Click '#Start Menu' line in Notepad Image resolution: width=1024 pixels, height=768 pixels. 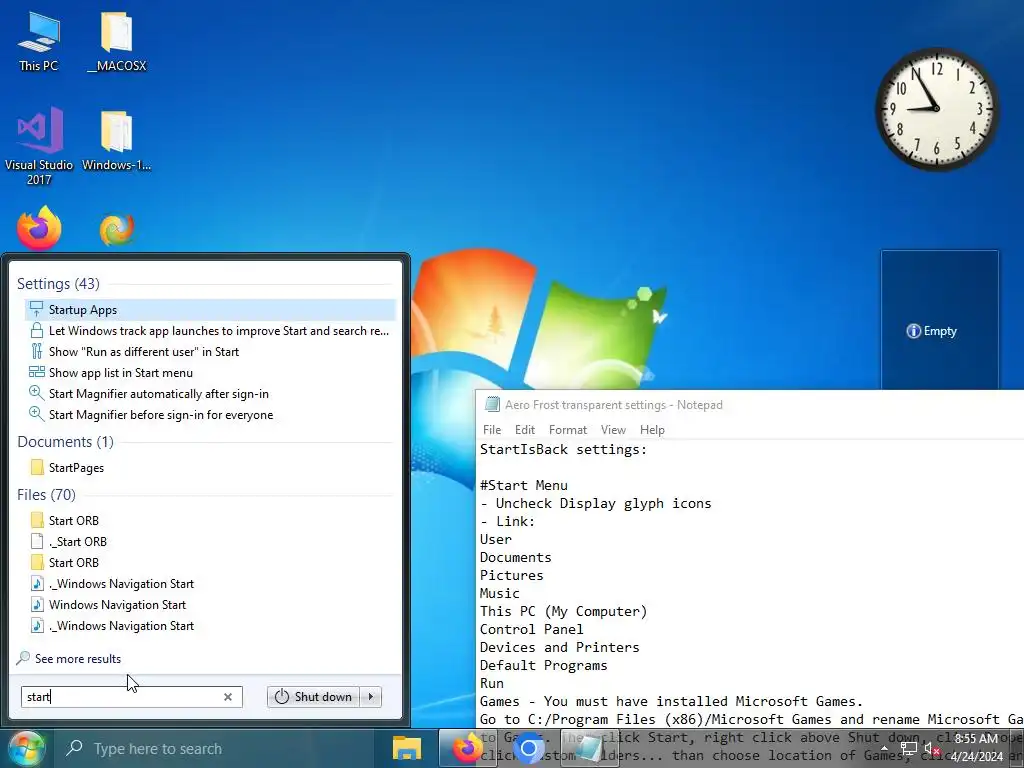pyautogui.click(x=524, y=485)
